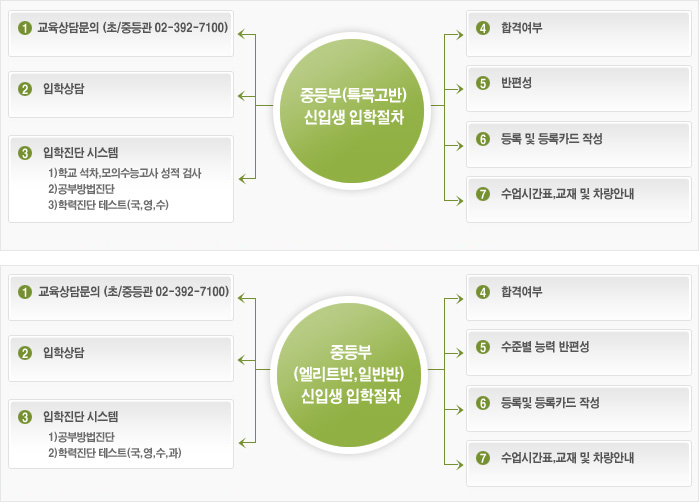Open top 교육상담문의 (초/중등관 02-392-7100) box
The image size is (700, 504).
121,34
